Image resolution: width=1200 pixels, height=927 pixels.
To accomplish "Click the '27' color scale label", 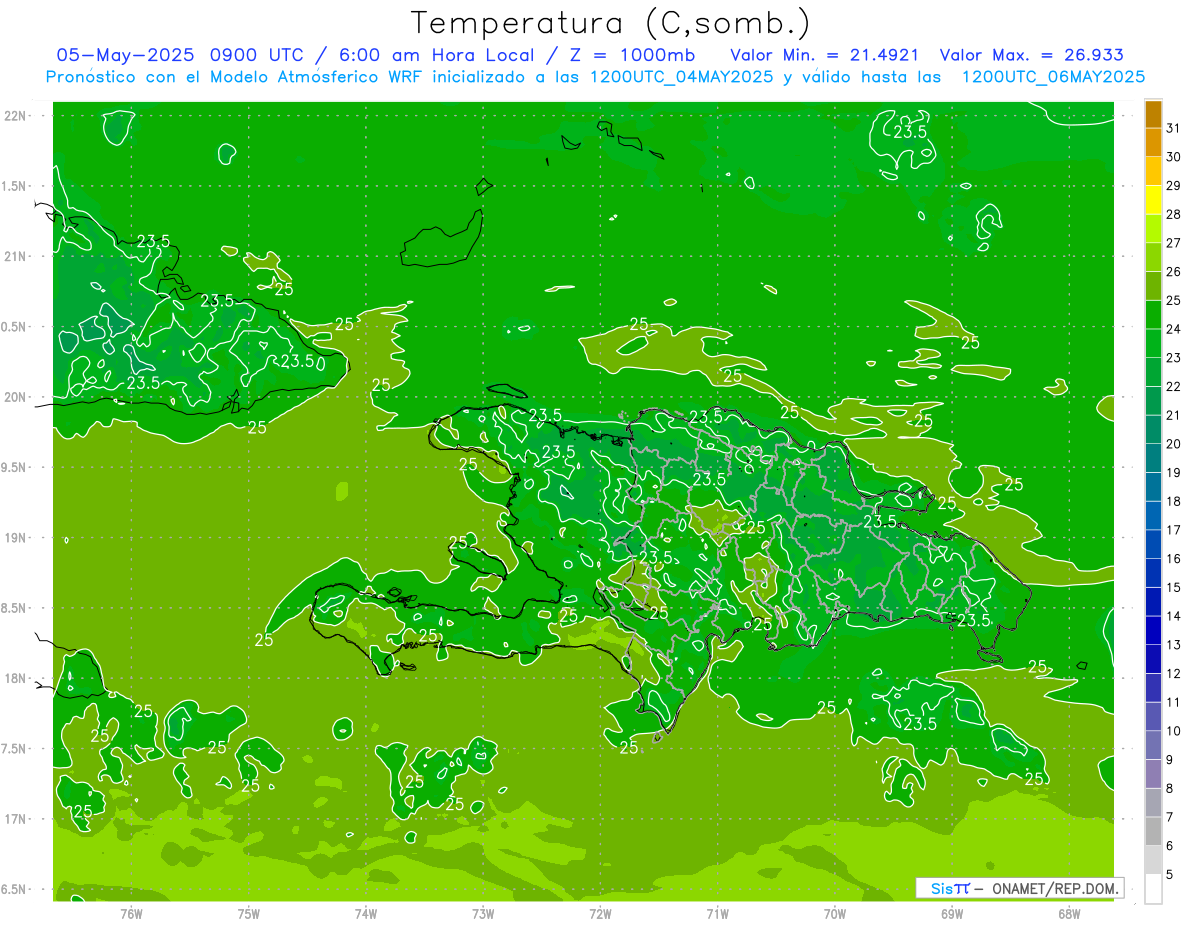I will tap(1174, 243).
